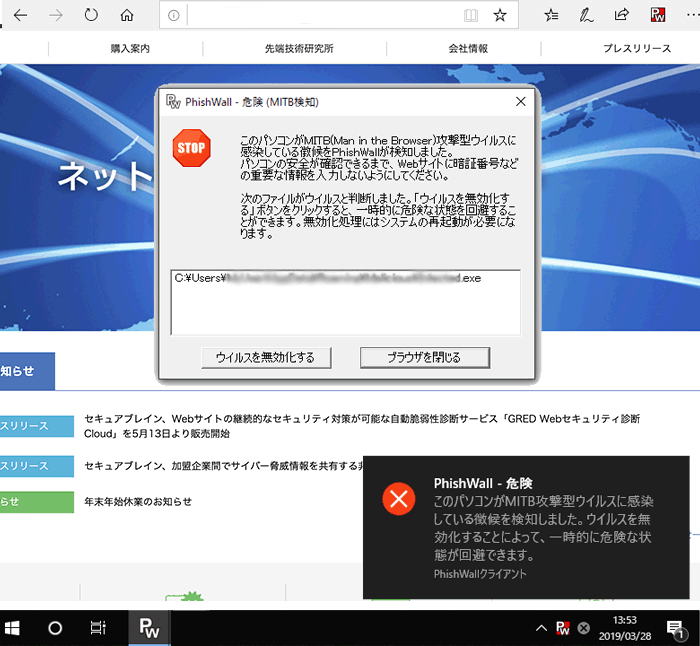Click the share icon in toolbar
This screenshot has width=700, height=646.
coord(621,15)
